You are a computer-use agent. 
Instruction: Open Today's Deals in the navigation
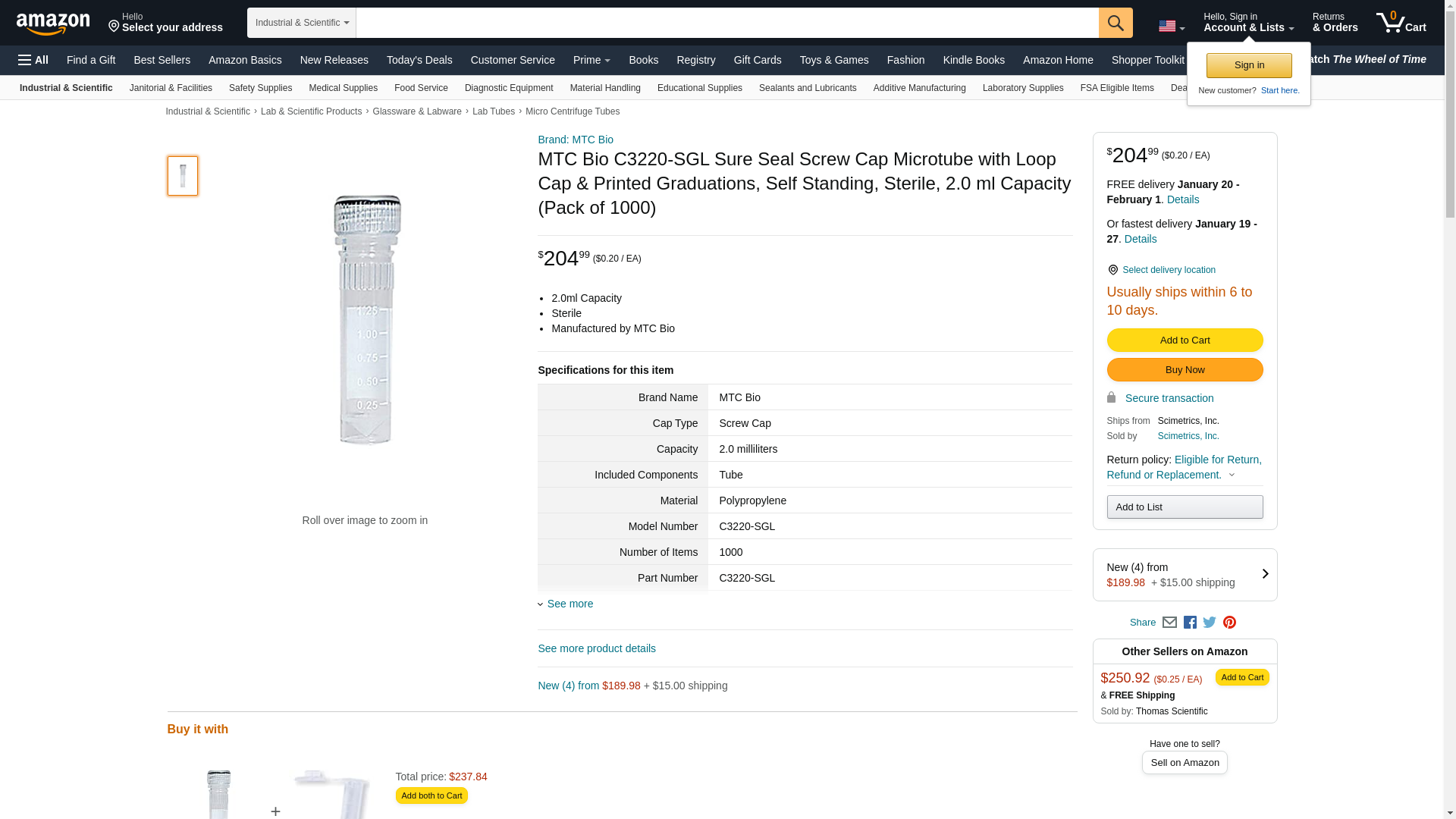point(419,60)
